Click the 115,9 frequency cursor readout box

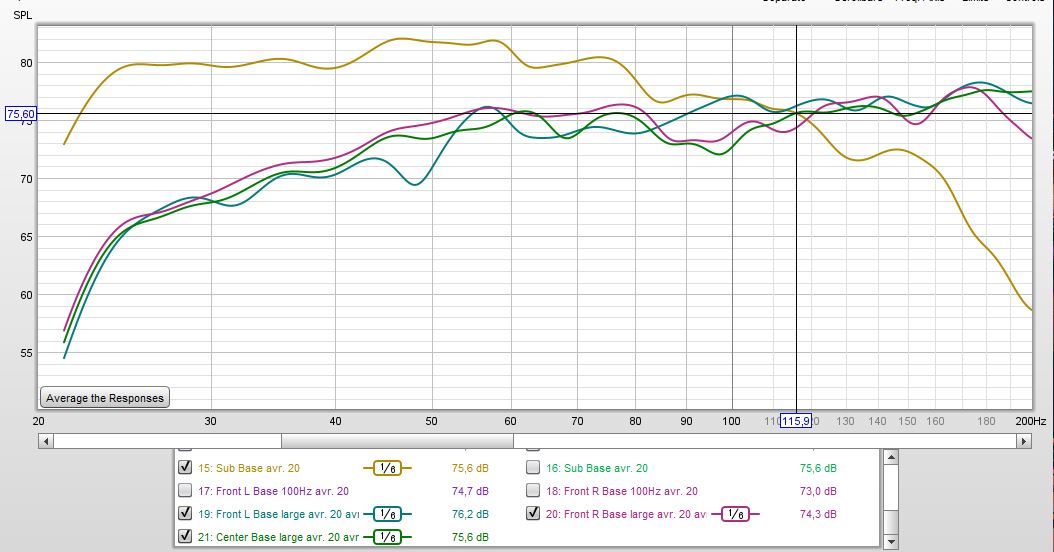click(x=796, y=422)
